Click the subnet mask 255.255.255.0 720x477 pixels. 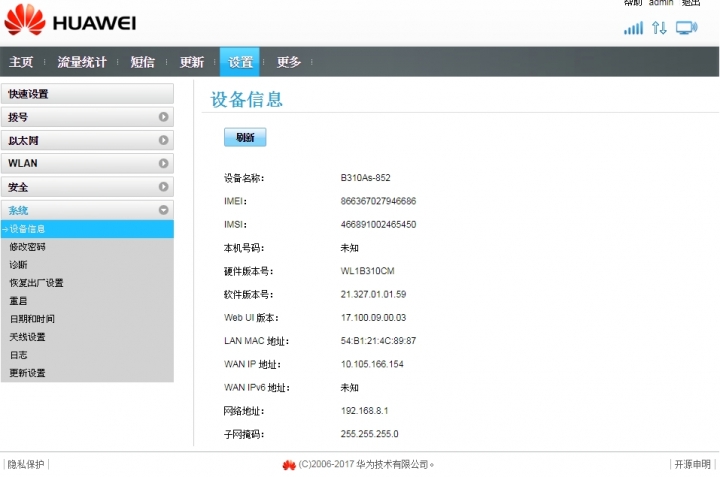coord(370,434)
